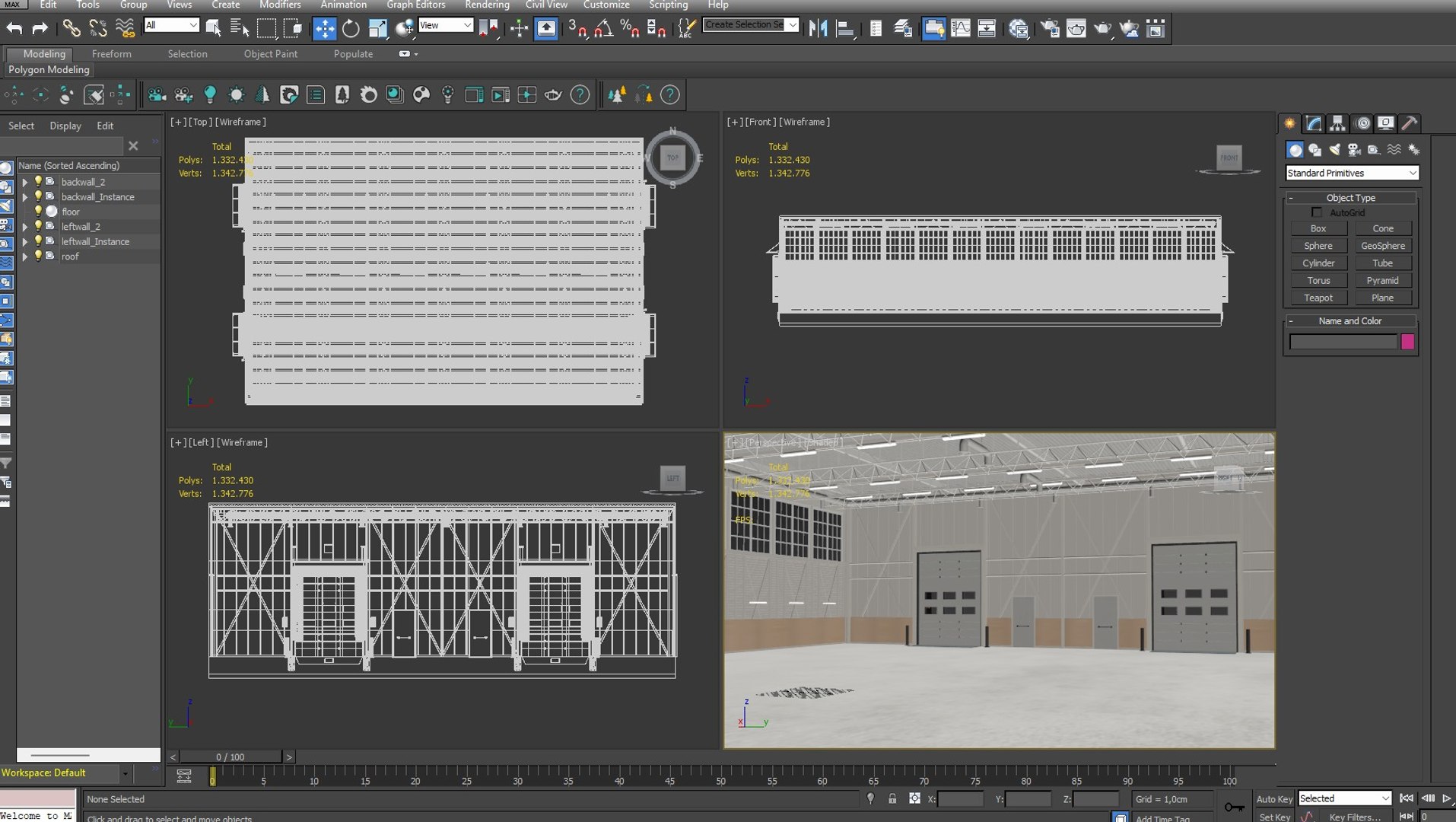Toggle visibility bulb of backwall_2
The height and width of the screenshot is (822, 1456).
coord(38,181)
